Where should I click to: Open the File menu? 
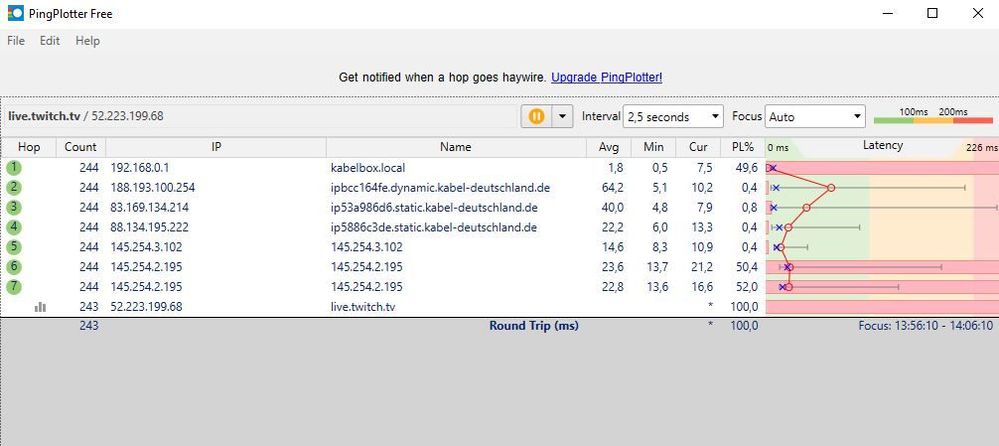17,41
